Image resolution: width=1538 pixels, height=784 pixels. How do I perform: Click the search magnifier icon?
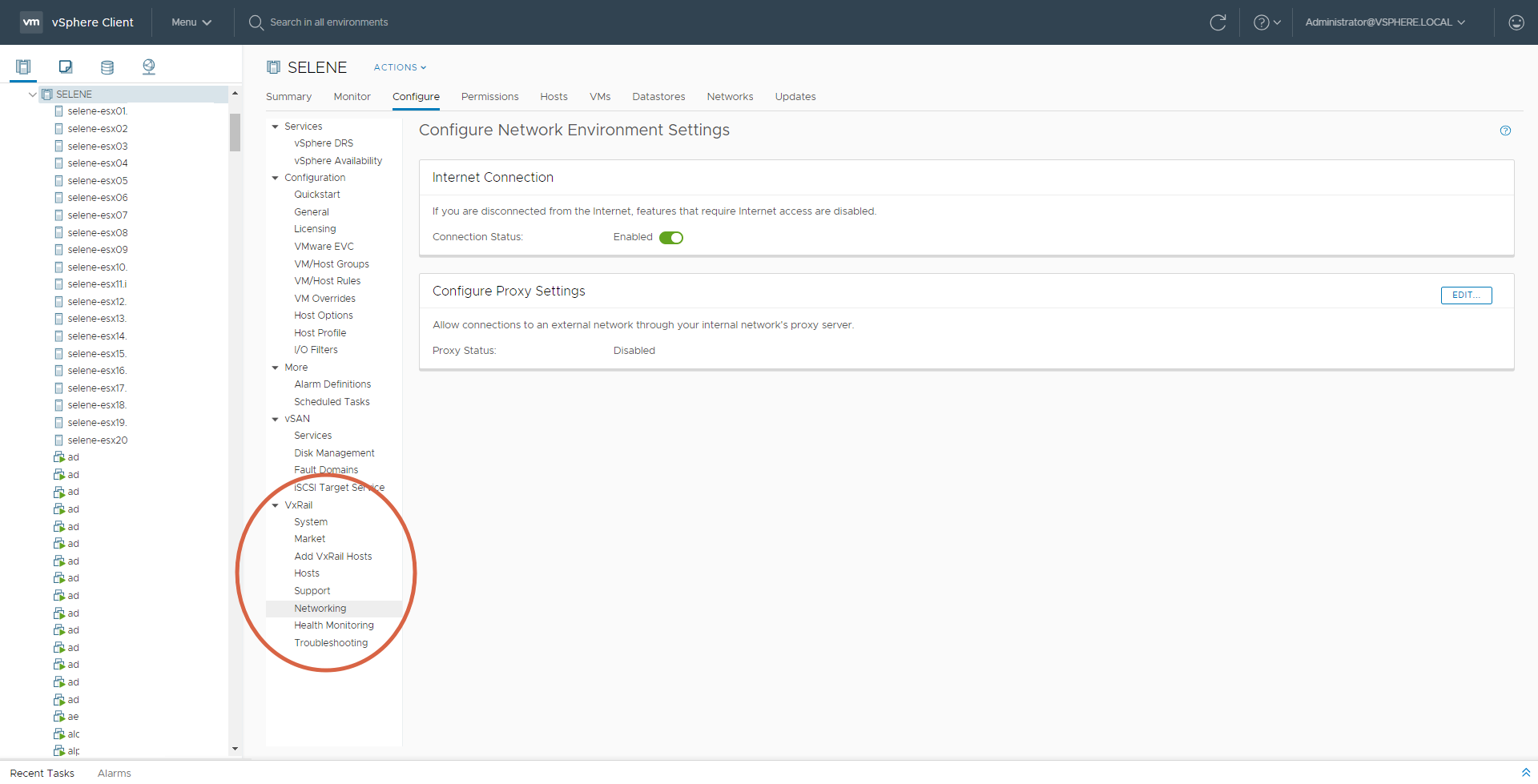coord(256,22)
